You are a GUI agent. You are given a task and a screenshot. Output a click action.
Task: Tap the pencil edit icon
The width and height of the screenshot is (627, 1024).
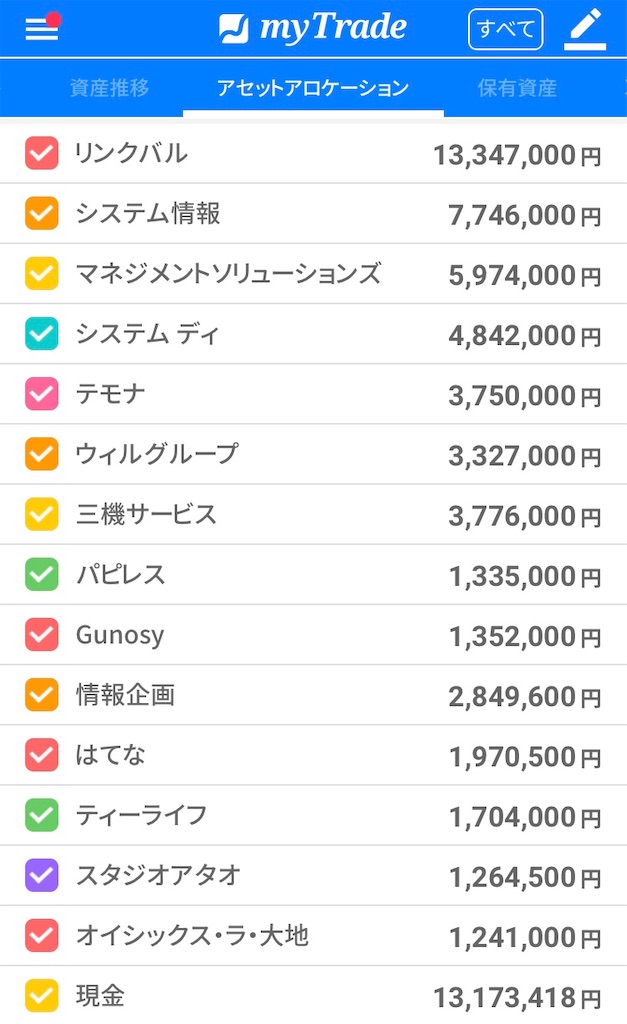(585, 29)
